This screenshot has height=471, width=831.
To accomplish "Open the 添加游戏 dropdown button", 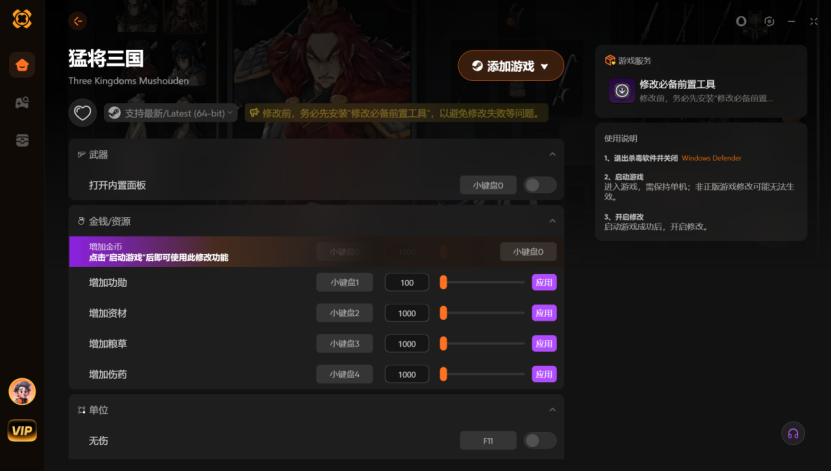I will 511,66.
